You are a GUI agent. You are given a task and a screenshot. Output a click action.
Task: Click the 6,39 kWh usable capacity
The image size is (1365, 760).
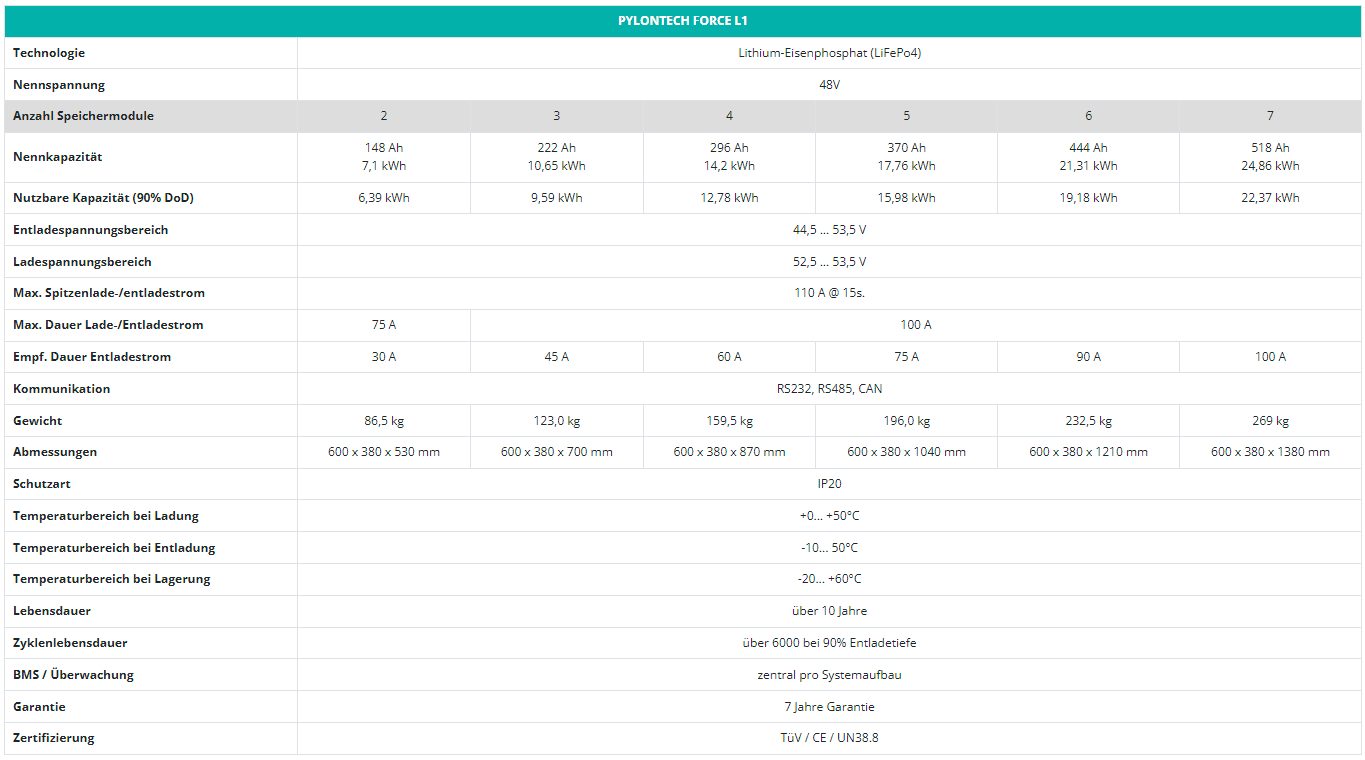pos(384,198)
